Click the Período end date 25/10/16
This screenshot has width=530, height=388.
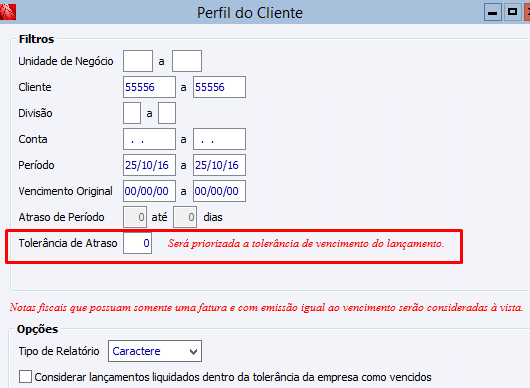(219, 165)
